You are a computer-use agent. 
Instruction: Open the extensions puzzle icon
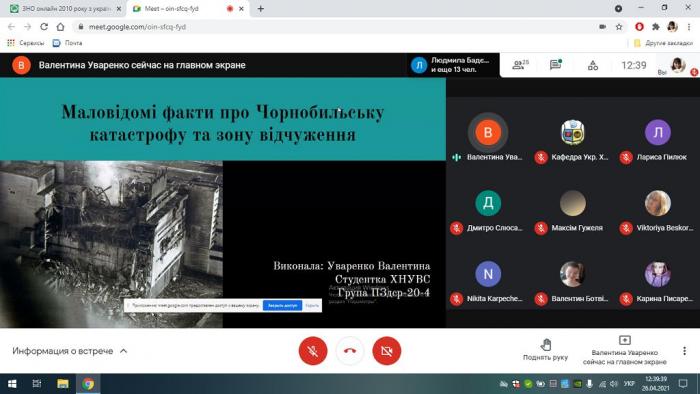656,27
